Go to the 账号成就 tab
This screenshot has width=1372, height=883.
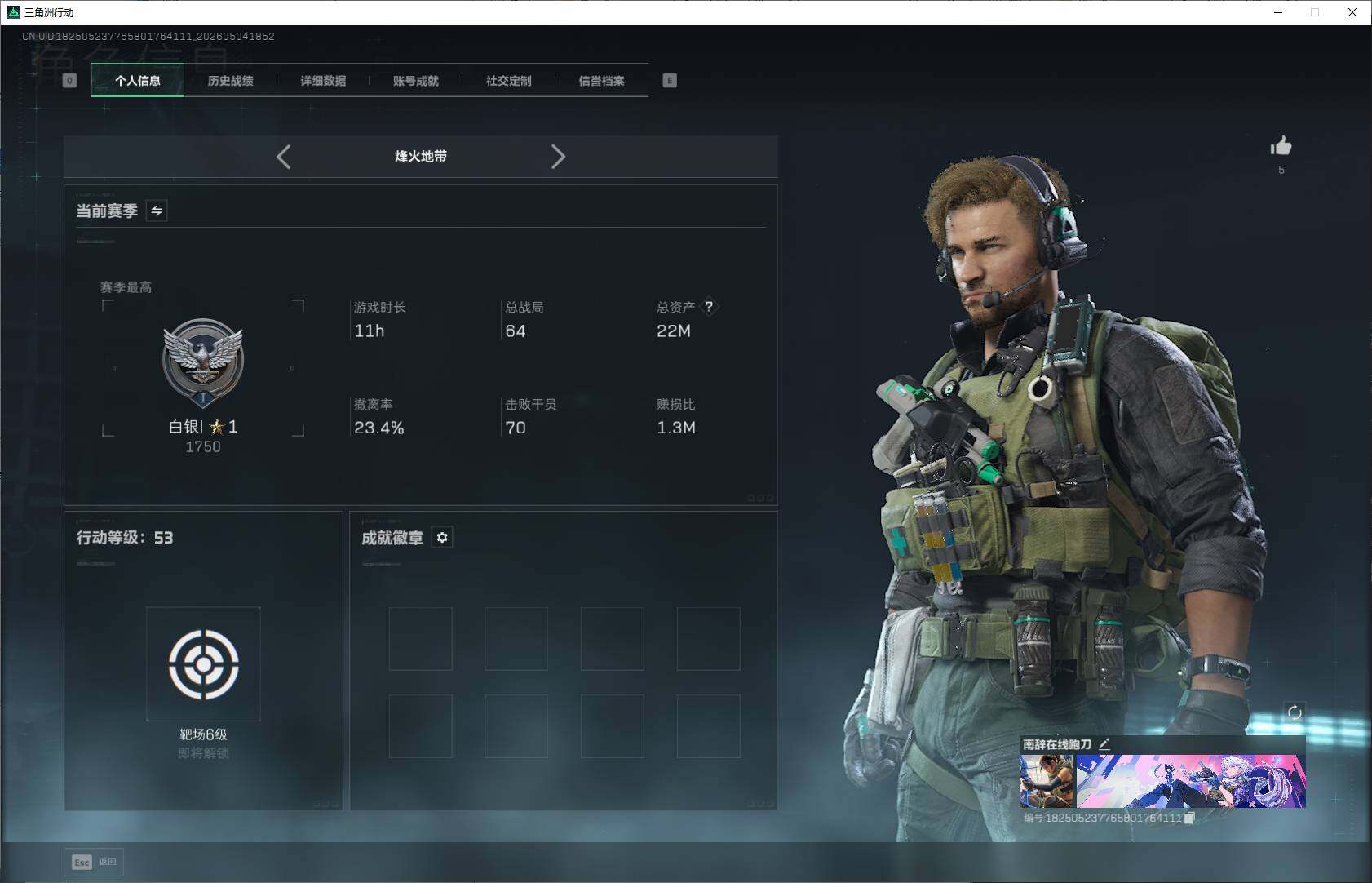pos(416,80)
